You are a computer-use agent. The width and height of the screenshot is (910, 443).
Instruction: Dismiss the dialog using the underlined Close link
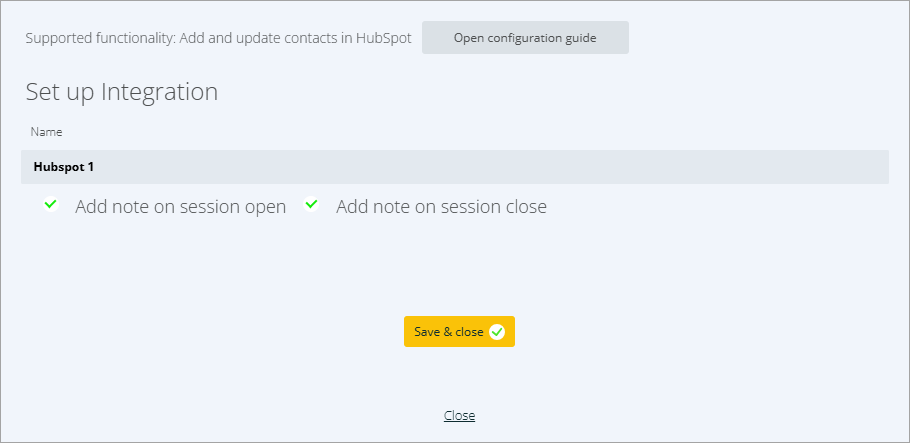(x=459, y=416)
